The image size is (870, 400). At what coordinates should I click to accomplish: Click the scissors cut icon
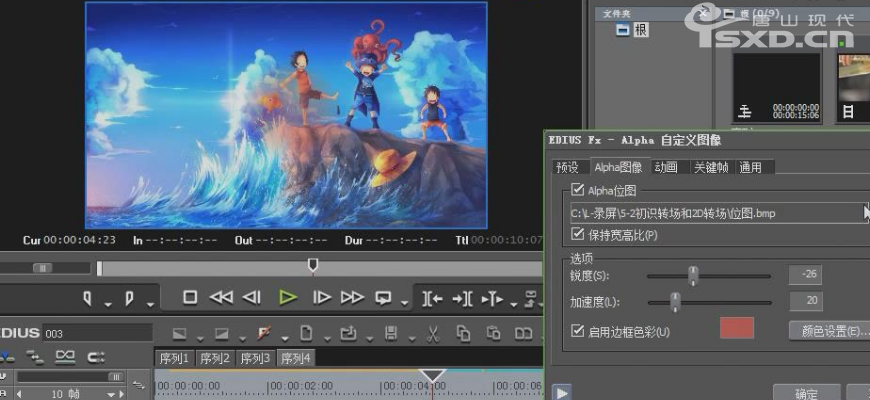click(x=433, y=333)
